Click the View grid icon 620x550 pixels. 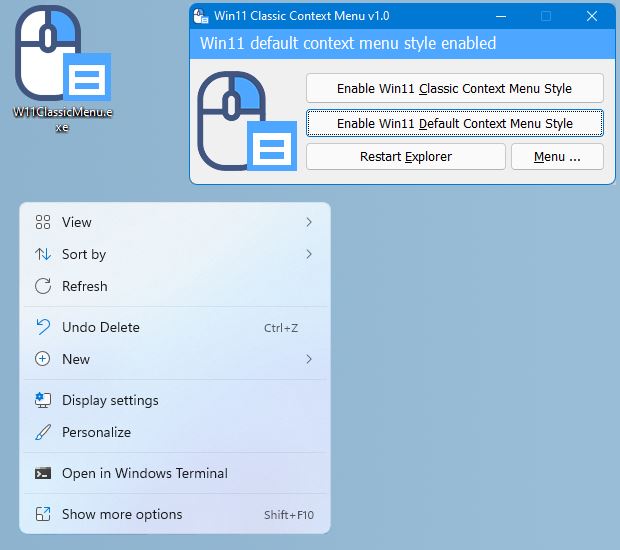pos(43,222)
